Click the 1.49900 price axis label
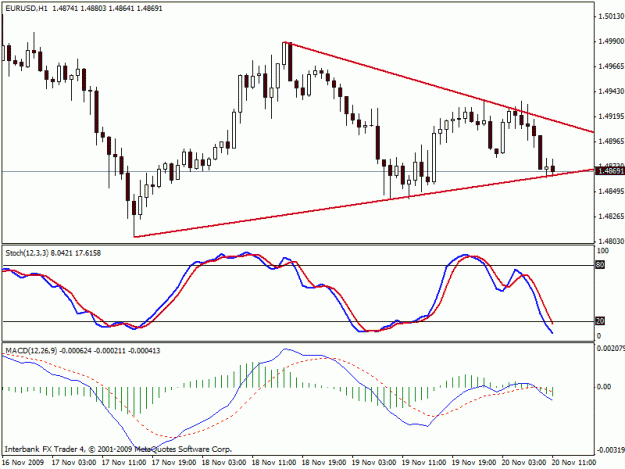625x469 pixels. [x=611, y=41]
